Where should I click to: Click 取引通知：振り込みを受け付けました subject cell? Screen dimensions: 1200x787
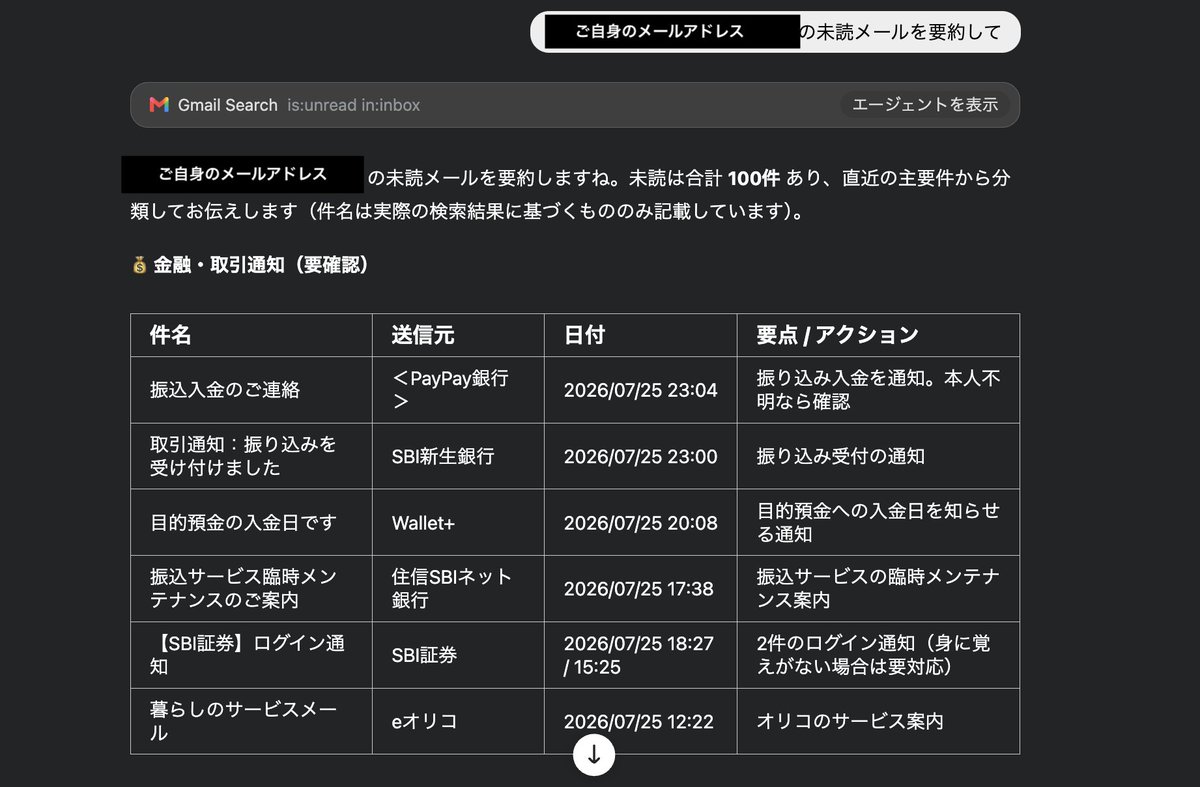[x=251, y=456]
